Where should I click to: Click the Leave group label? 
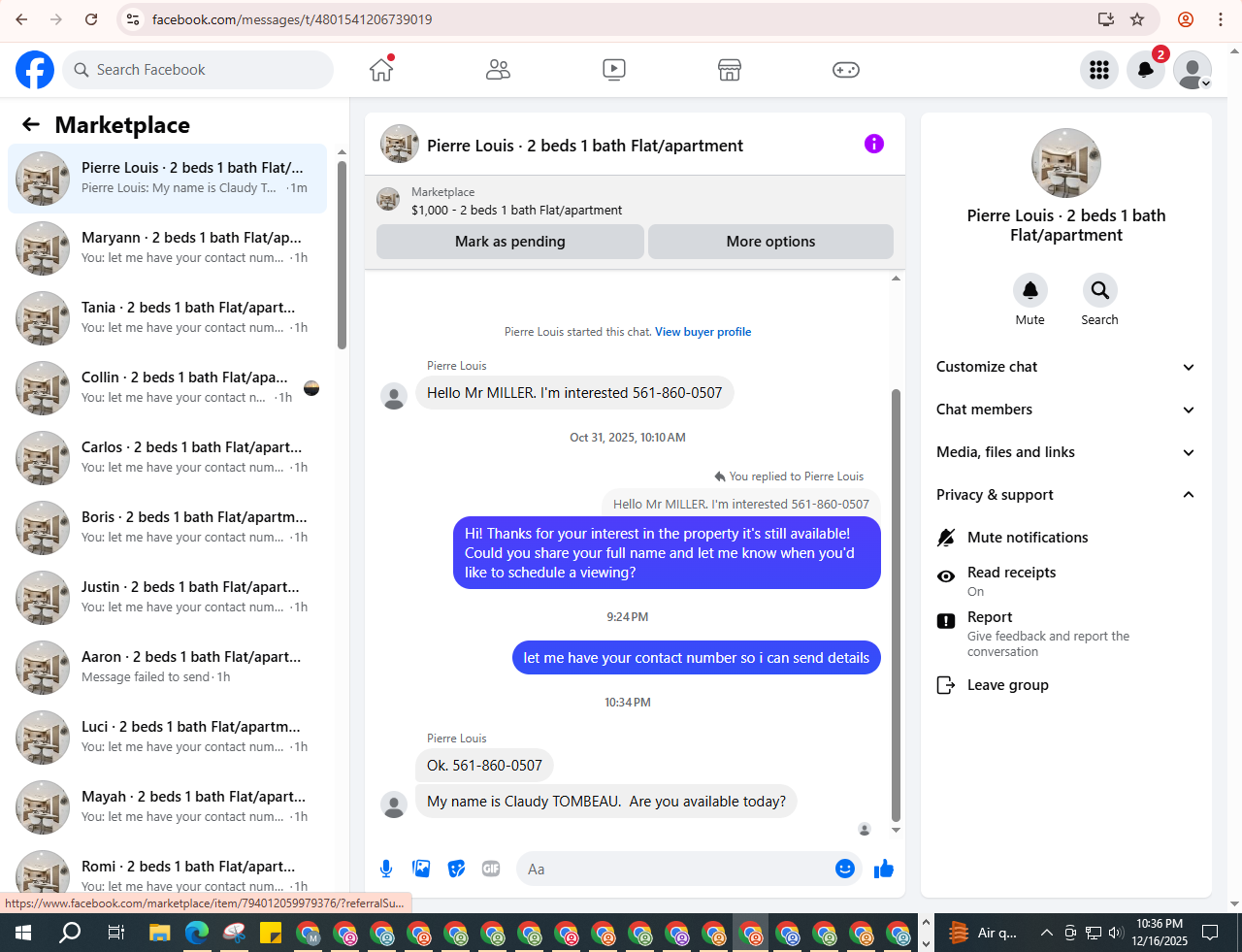coord(1008,685)
